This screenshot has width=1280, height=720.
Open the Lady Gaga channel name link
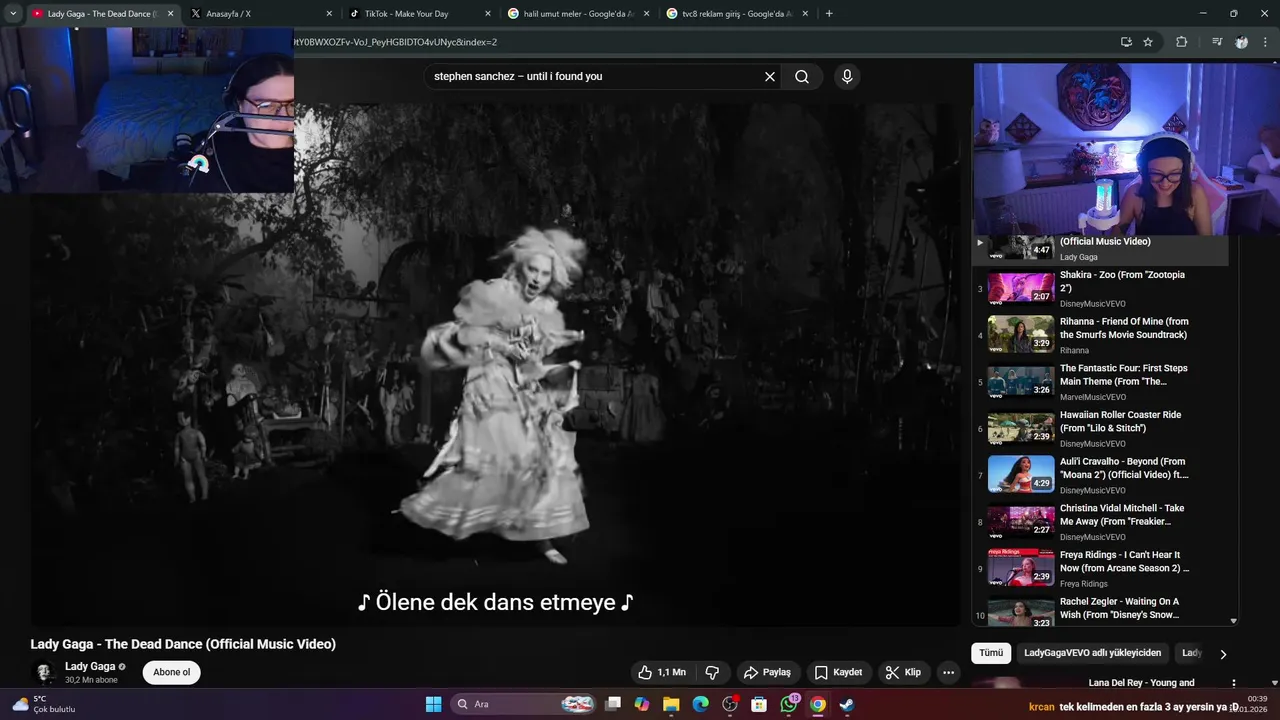[90, 666]
